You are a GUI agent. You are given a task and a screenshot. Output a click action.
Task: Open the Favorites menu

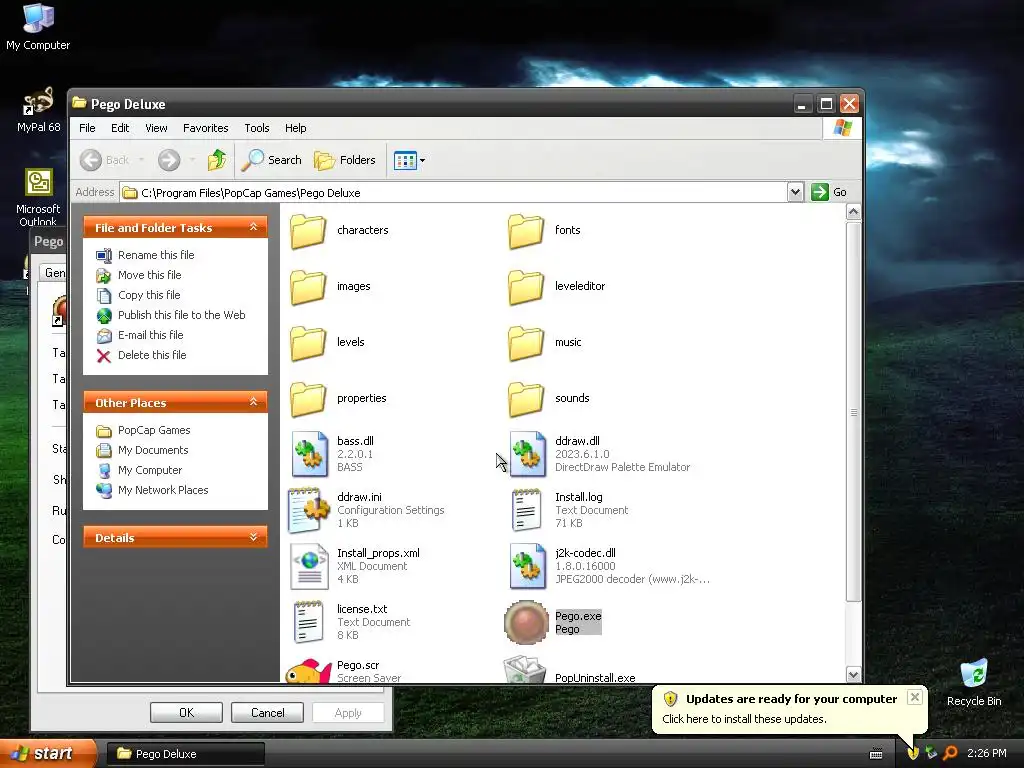click(x=206, y=128)
